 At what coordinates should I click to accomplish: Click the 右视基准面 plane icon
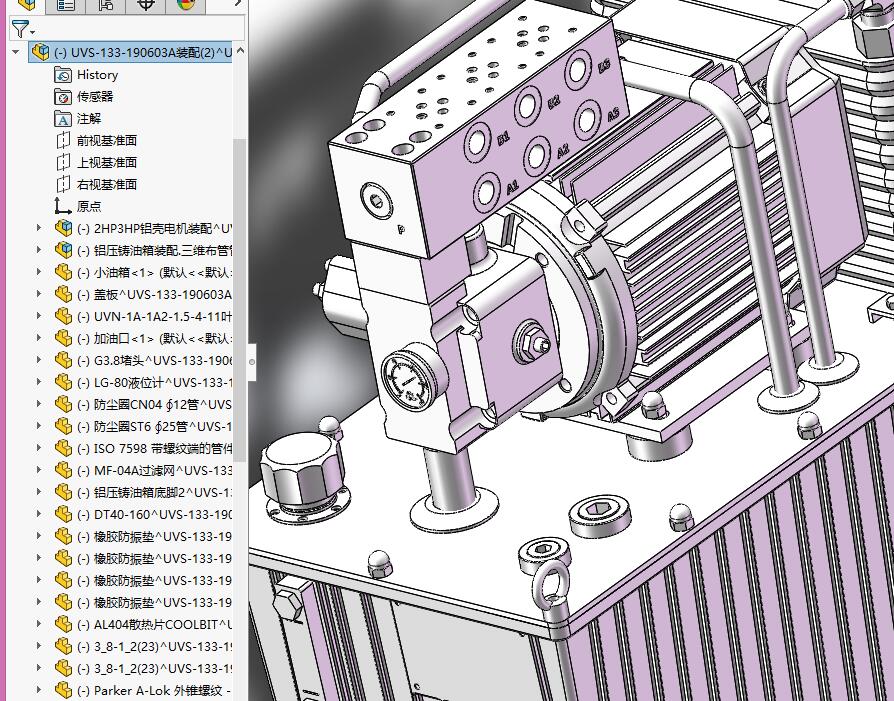pyautogui.click(x=63, y=184)
